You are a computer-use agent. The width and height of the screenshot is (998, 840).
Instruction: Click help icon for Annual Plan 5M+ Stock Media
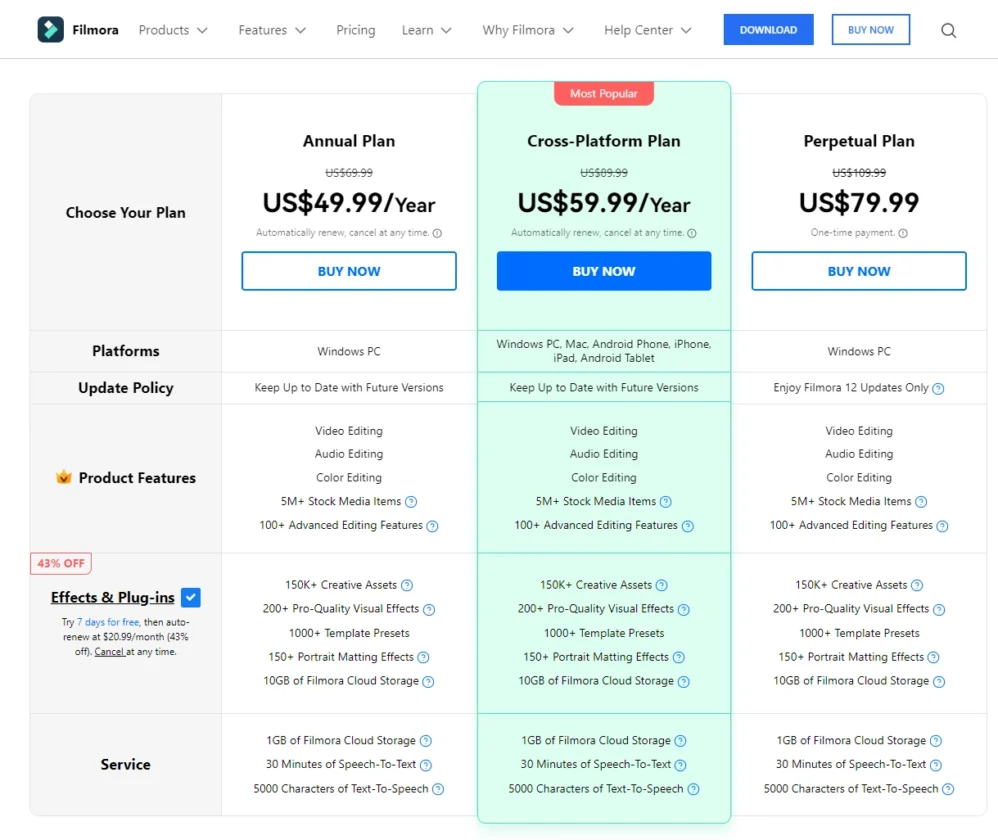click(411, 502)
